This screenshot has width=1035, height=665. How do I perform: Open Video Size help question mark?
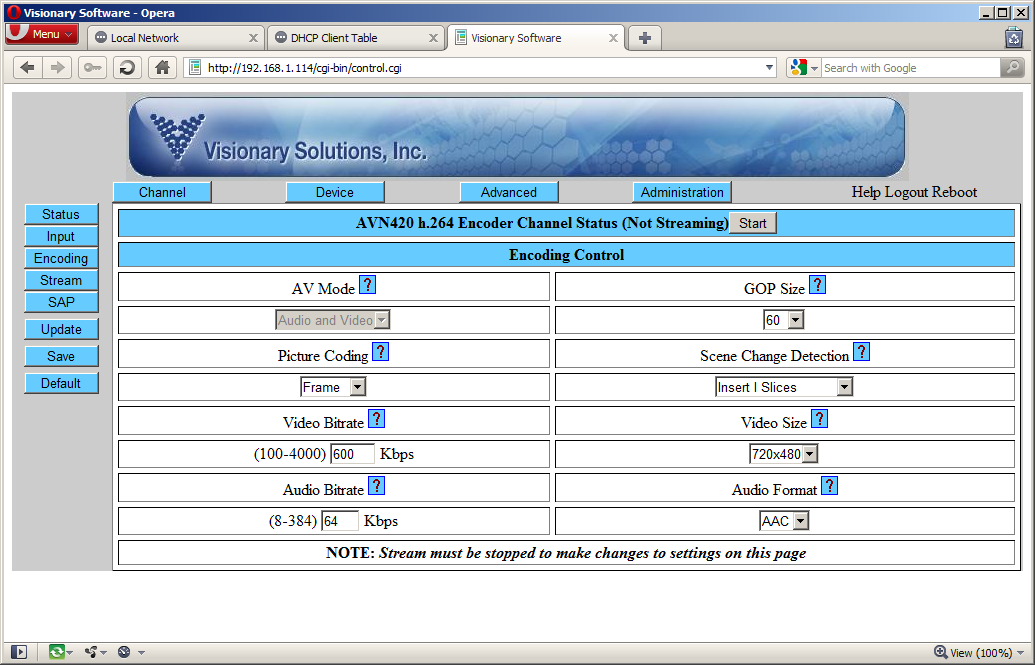(819, 418)
